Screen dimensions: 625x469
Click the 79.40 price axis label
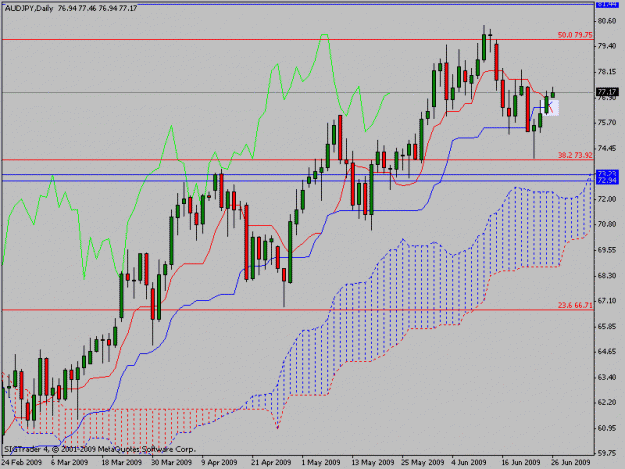(607, 46)
